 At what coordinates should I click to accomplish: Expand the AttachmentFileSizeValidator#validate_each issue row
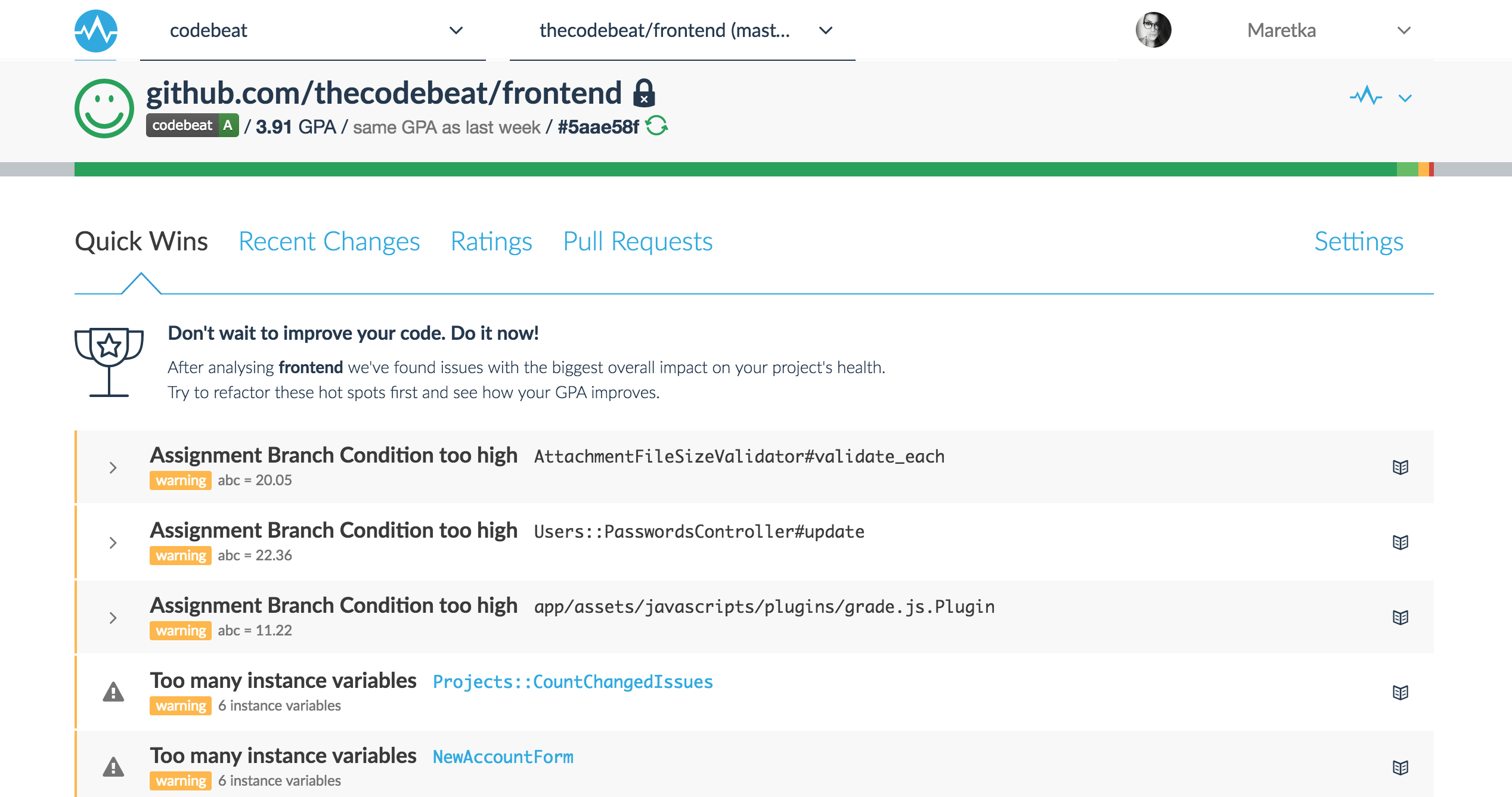[113, 467]
